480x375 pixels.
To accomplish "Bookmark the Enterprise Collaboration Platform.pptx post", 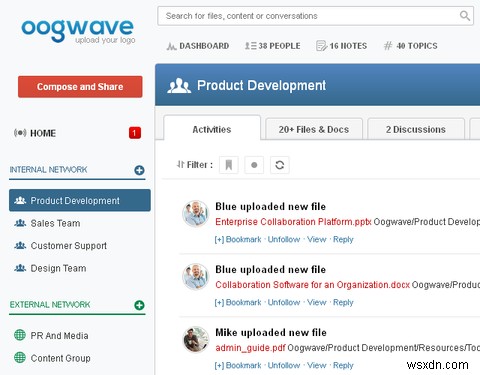I will click(x=238, y=239).
